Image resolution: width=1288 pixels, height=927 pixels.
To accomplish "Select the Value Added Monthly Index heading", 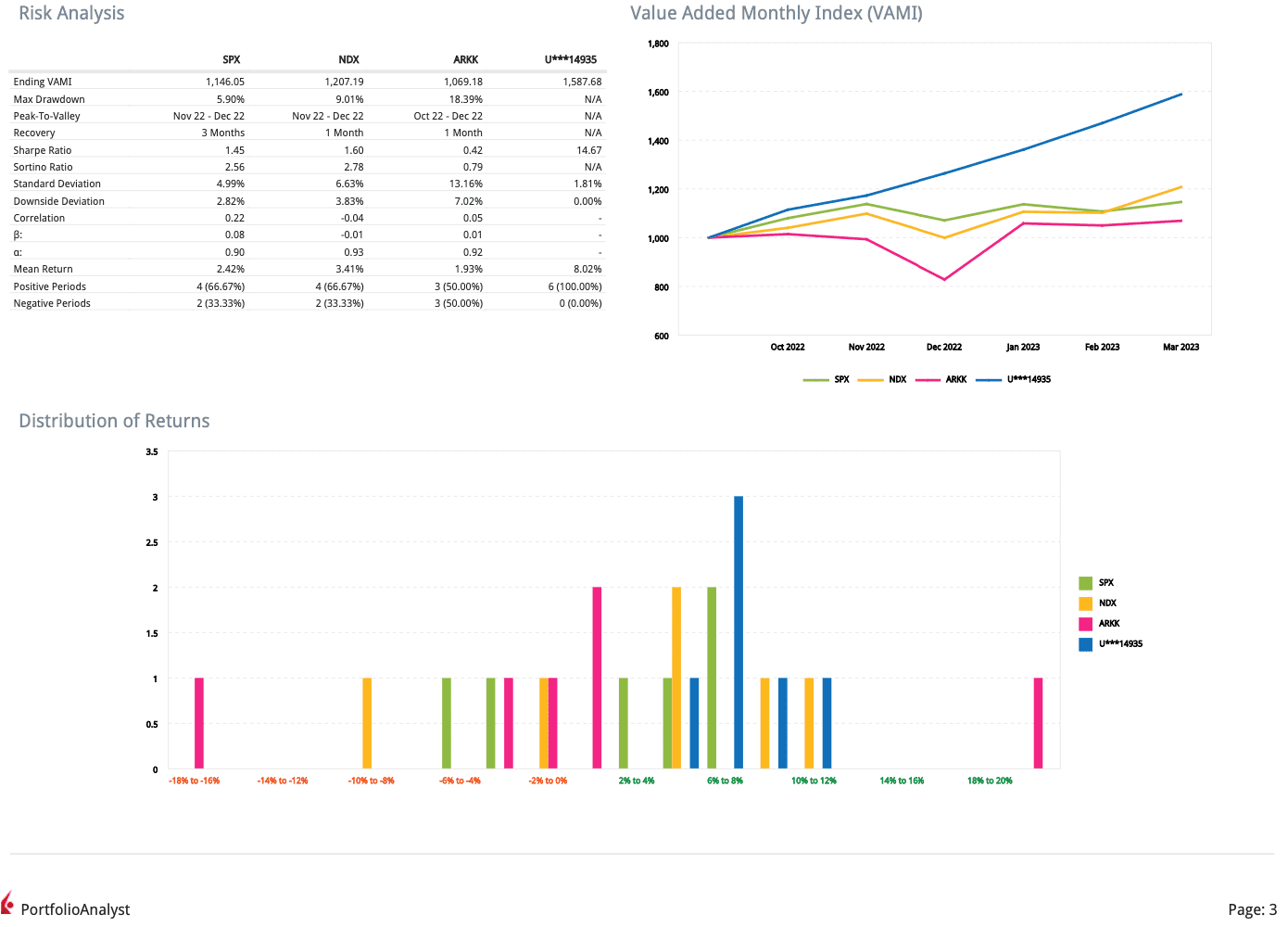I will point(777,13).
